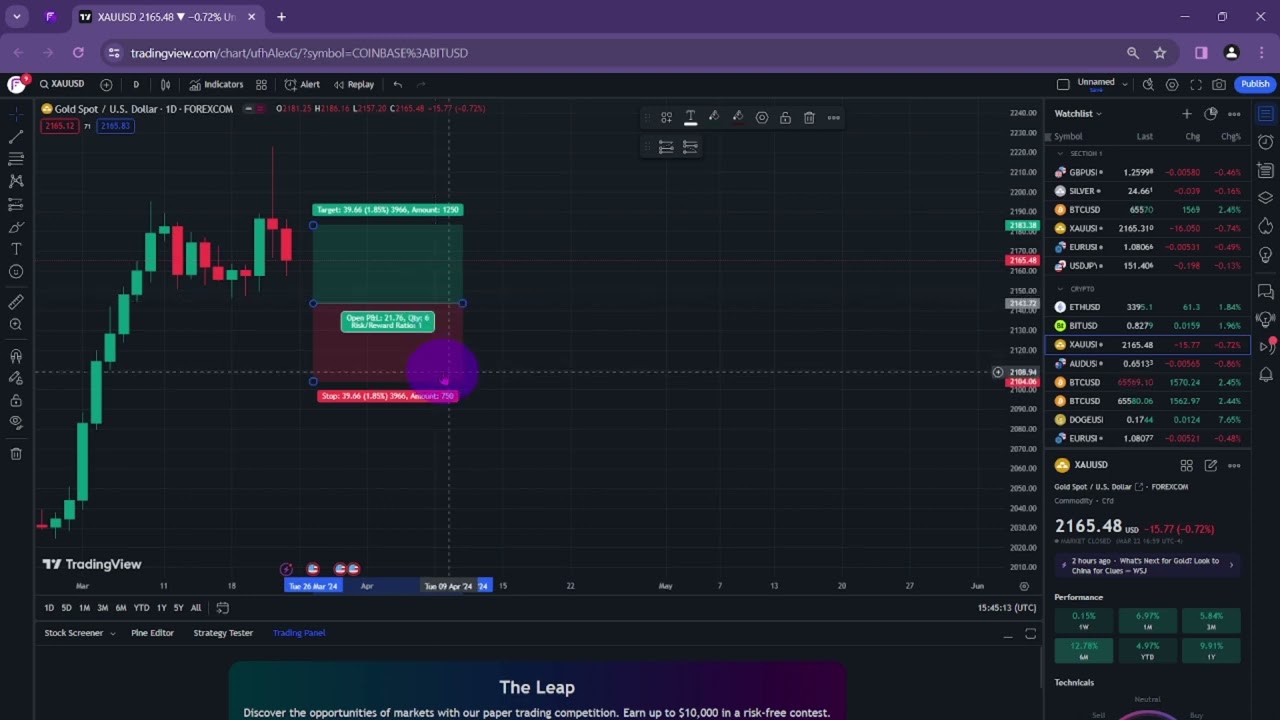This screenshot has width=1280, height=720.
Task: Click the Publish button
Action: tap(1255, 84)
